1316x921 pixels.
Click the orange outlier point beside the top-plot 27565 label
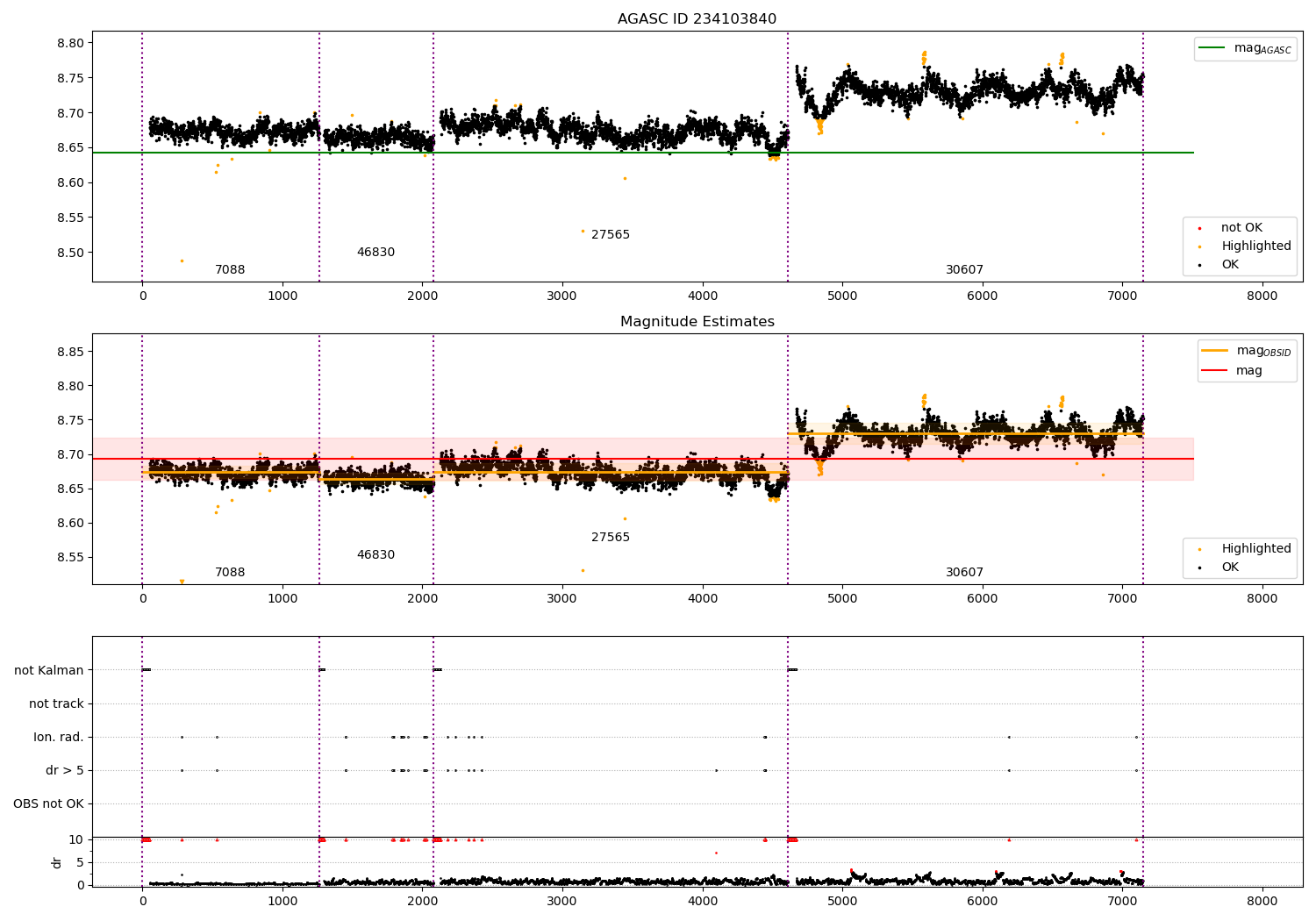[583, 231]
